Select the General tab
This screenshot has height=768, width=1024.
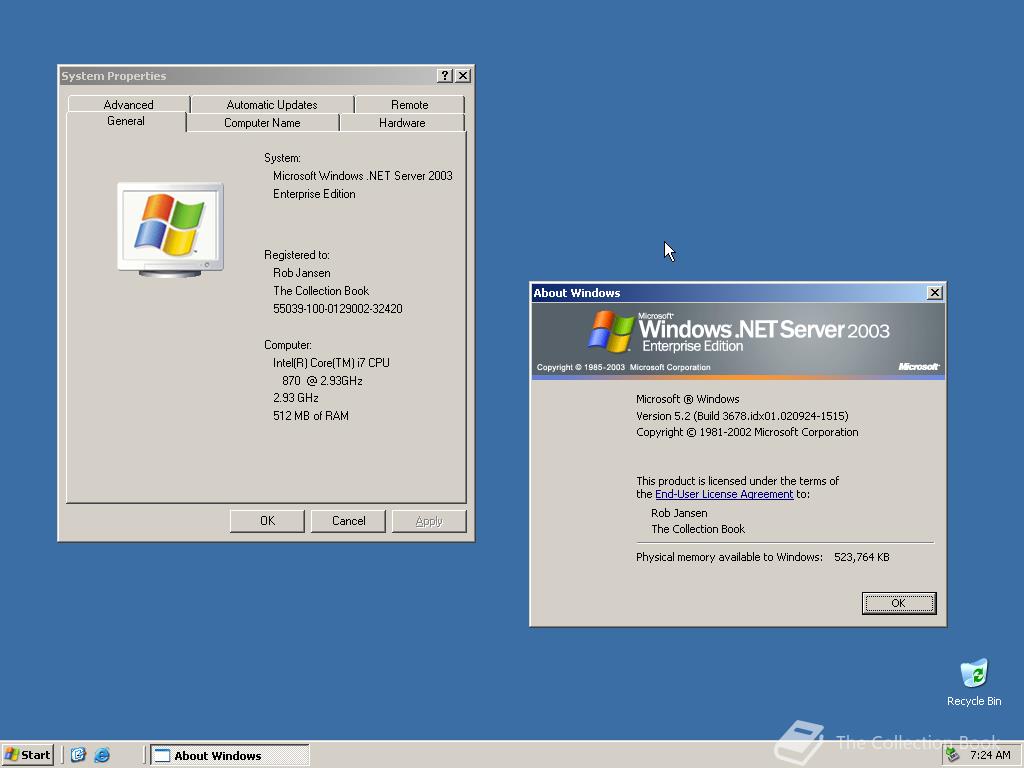coord(126,121)
